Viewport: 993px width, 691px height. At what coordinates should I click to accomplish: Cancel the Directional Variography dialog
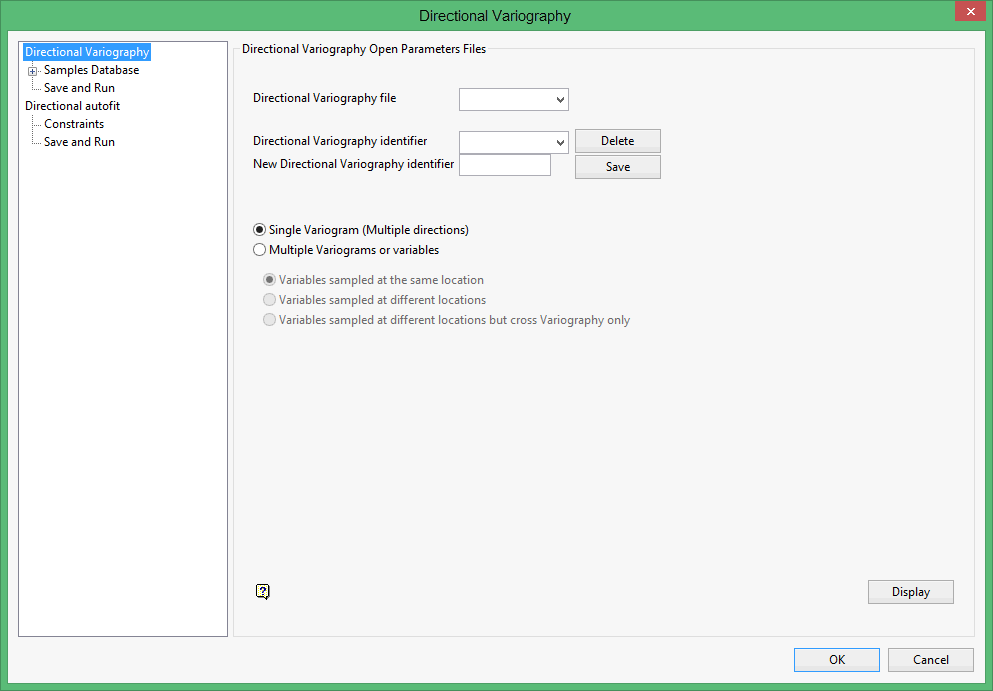tap(930, 660)
